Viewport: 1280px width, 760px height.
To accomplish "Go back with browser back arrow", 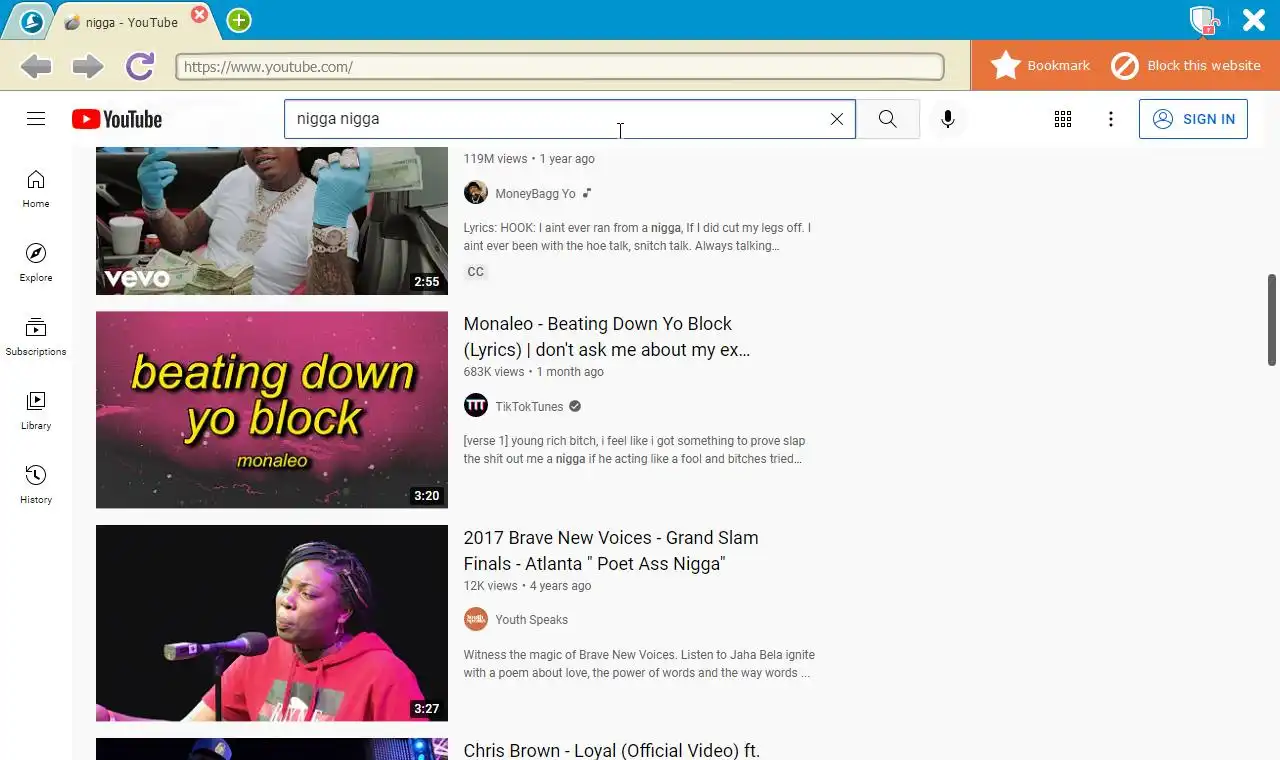I will pyautogui.click(x=36, y=67).
